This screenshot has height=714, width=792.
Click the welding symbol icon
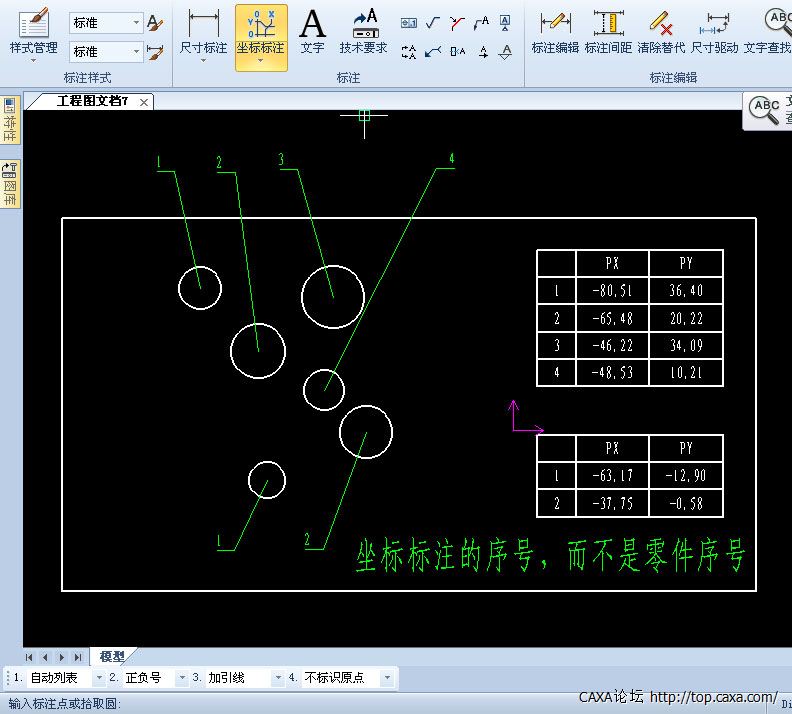(457, 23)
